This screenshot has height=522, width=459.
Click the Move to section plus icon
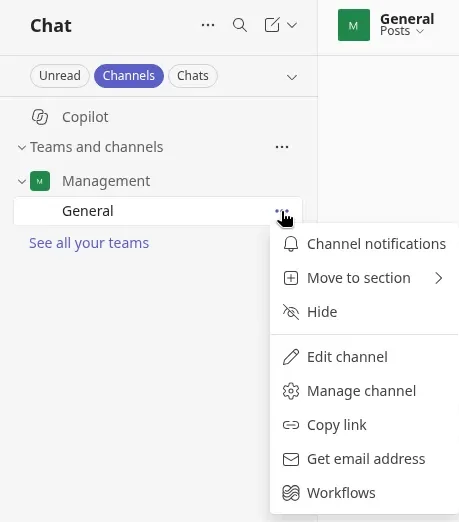(291, 278)
